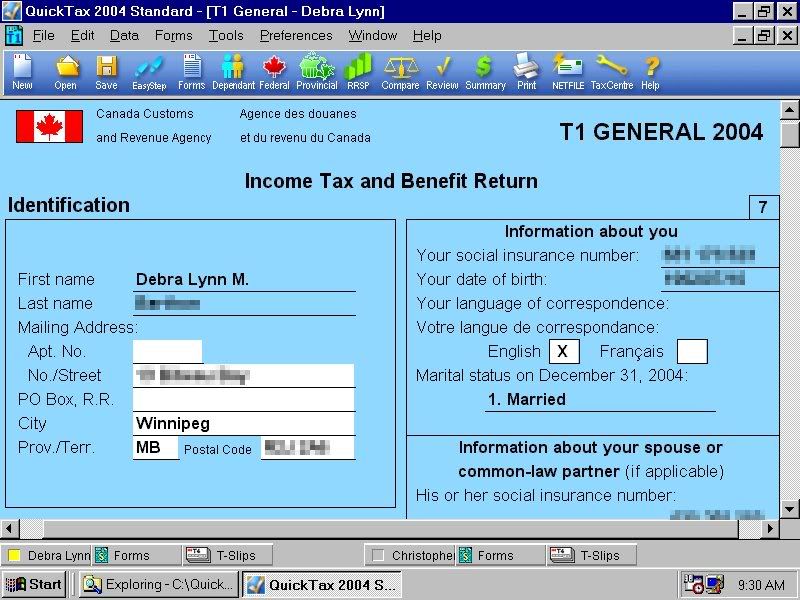This screenshot has height=600, width=800.
Task: Click the vertical scrollbar down arrow
Action: (x=789, y=509)
